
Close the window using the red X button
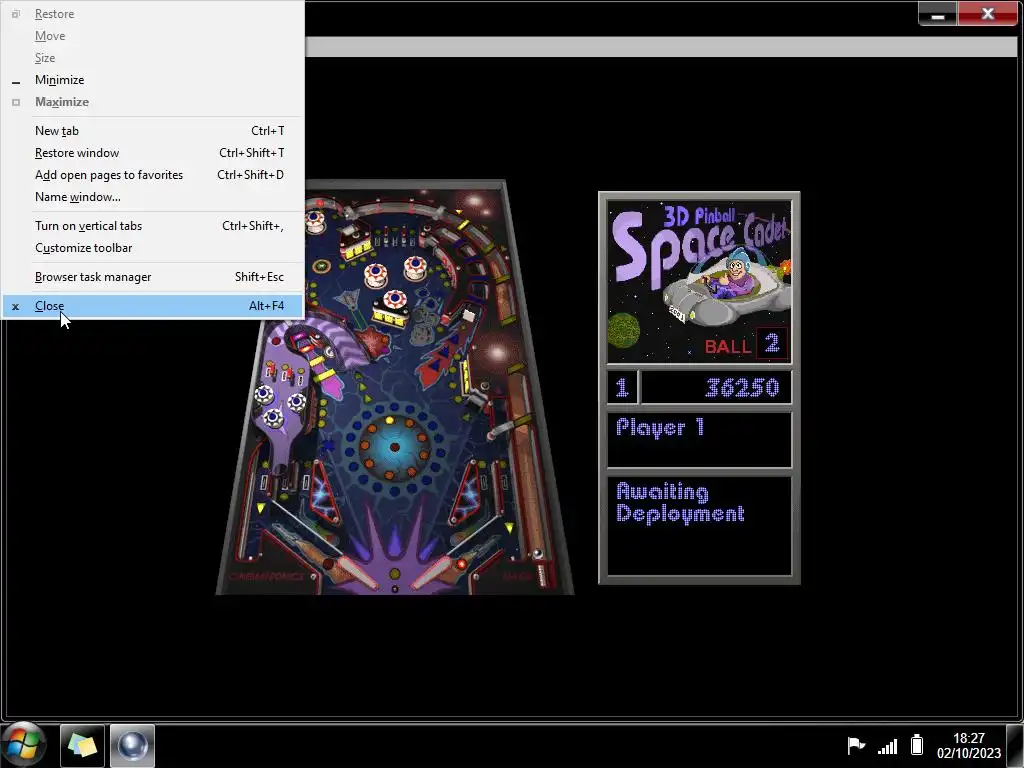point(987,14)
